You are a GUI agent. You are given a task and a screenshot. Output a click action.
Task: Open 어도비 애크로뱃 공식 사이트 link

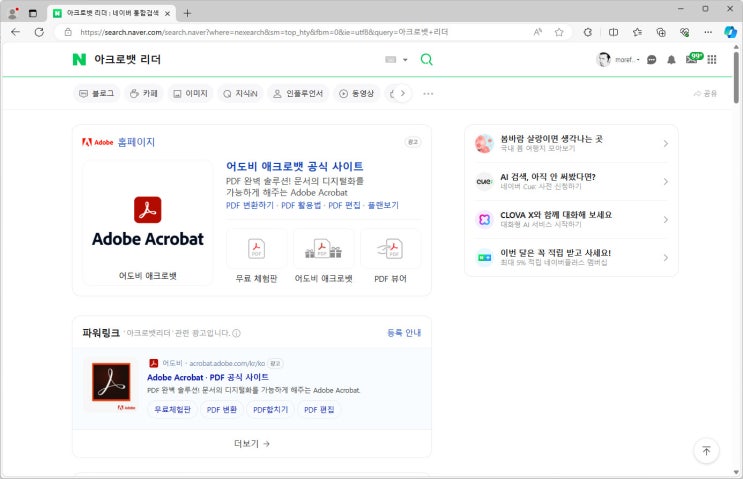[294, 166]
